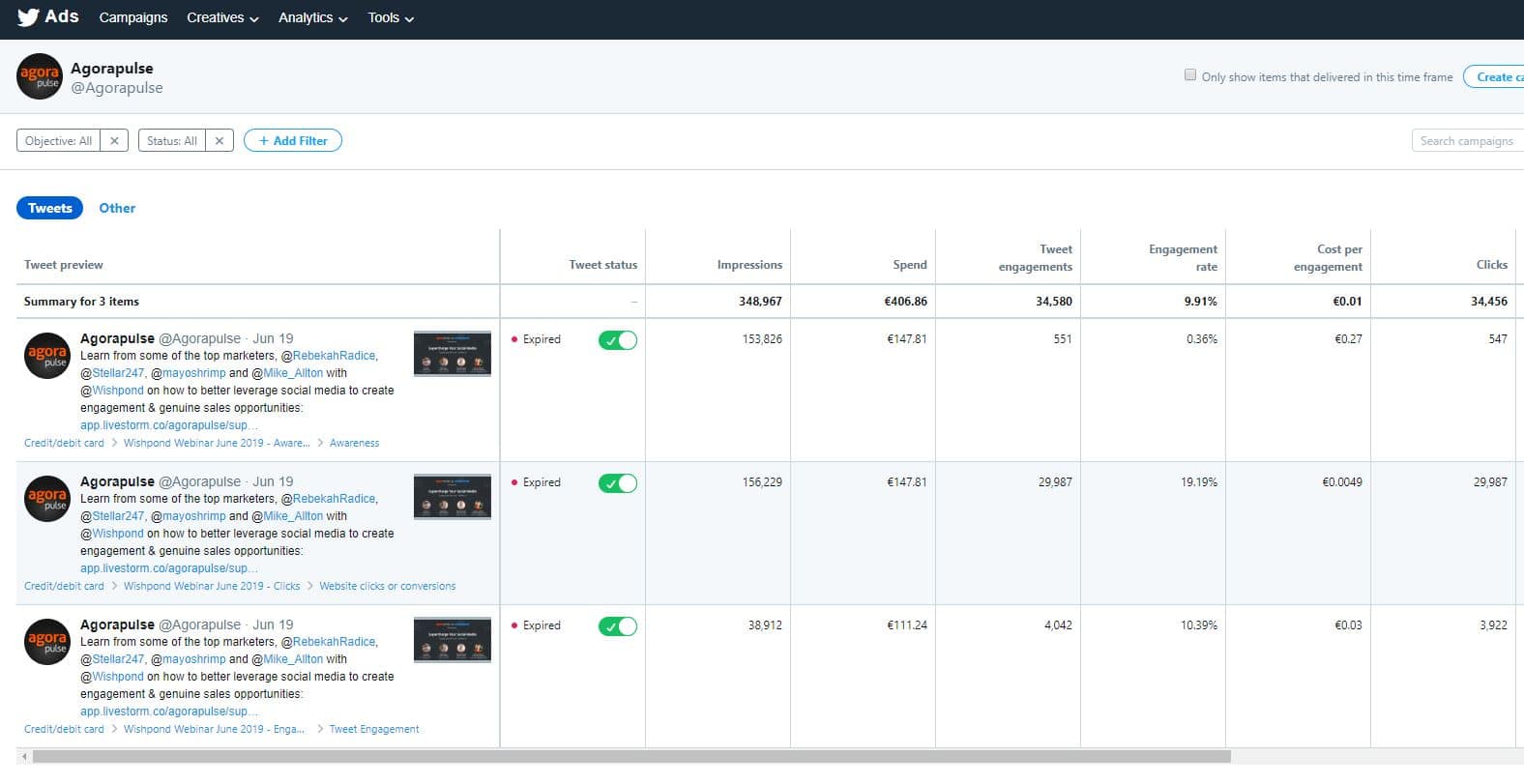Open app.livestorm.co link in first tweet
This screenshot has width=1524, height=784.
point(169,425)
